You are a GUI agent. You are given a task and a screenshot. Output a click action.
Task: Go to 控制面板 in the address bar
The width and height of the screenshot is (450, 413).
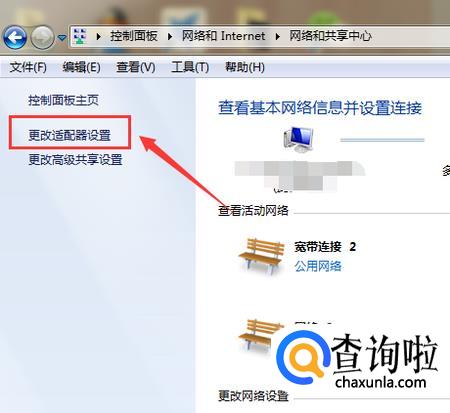[134, 36]
